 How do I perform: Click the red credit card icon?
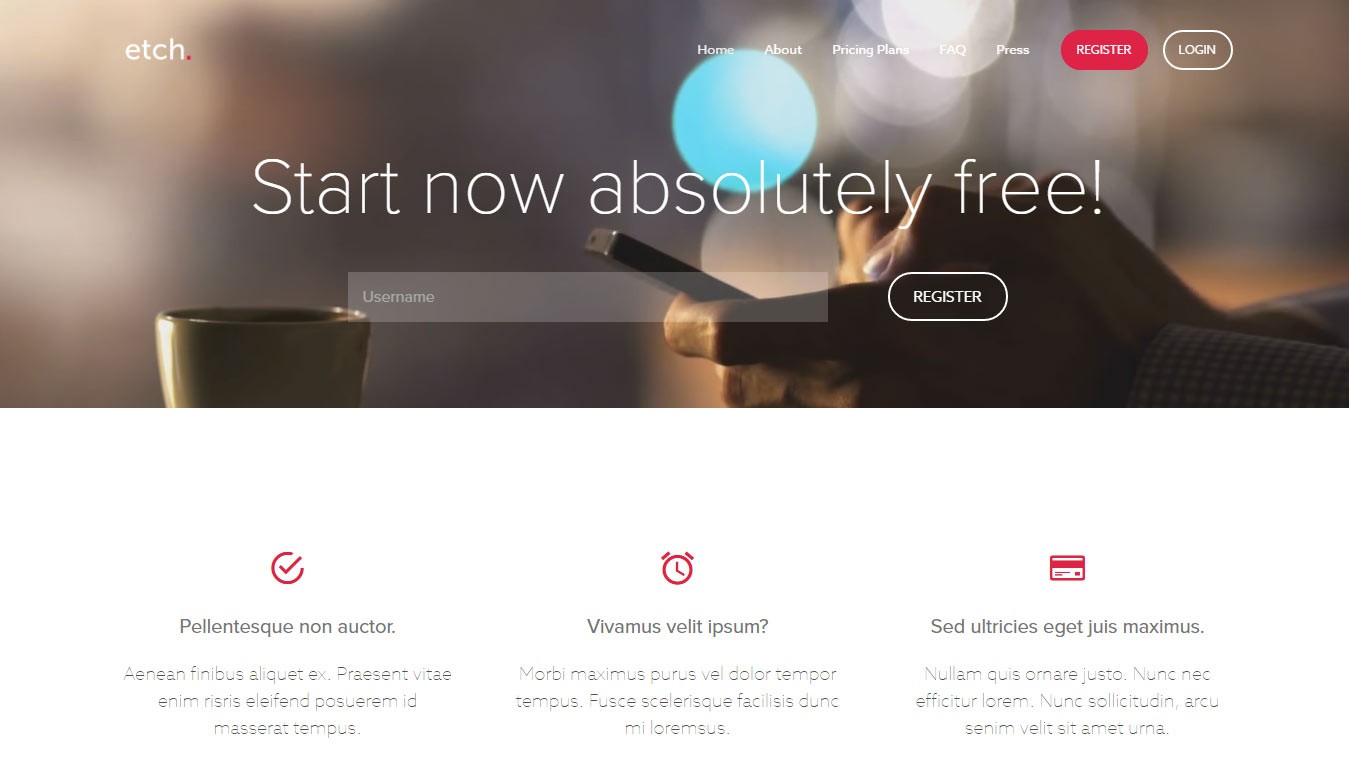tap(1067, 568)
